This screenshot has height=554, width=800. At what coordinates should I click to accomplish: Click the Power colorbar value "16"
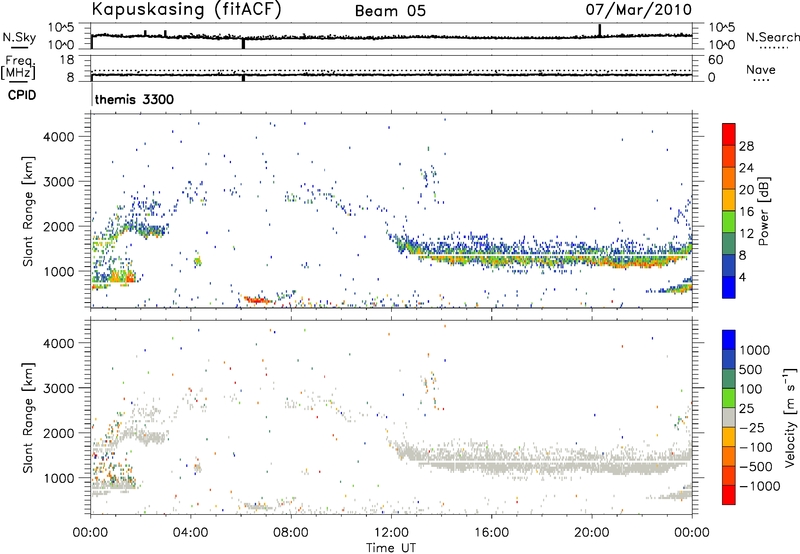coord(746,211)
